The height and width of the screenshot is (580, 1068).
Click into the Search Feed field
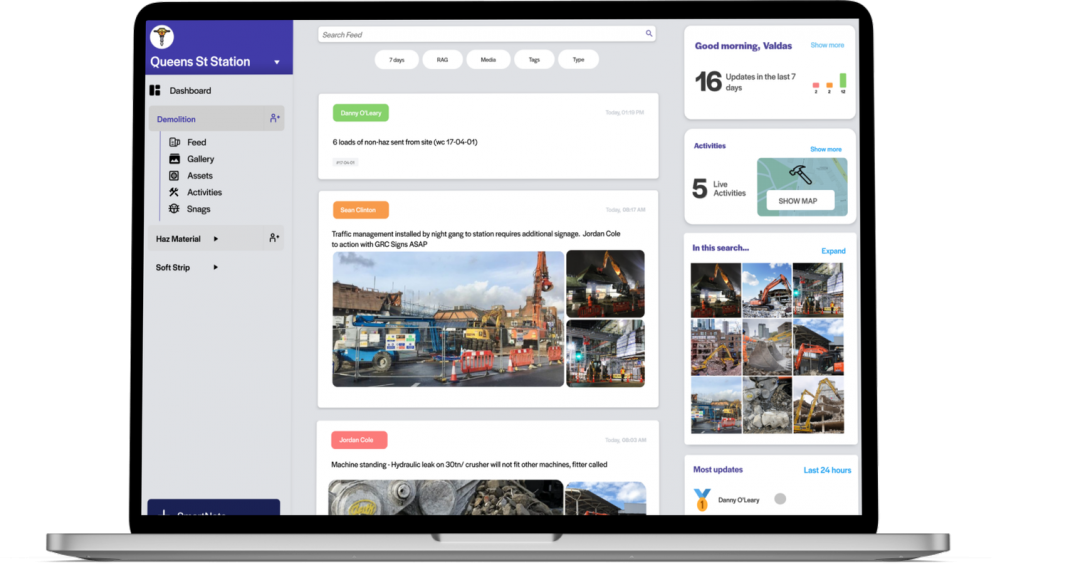[480, 34]
